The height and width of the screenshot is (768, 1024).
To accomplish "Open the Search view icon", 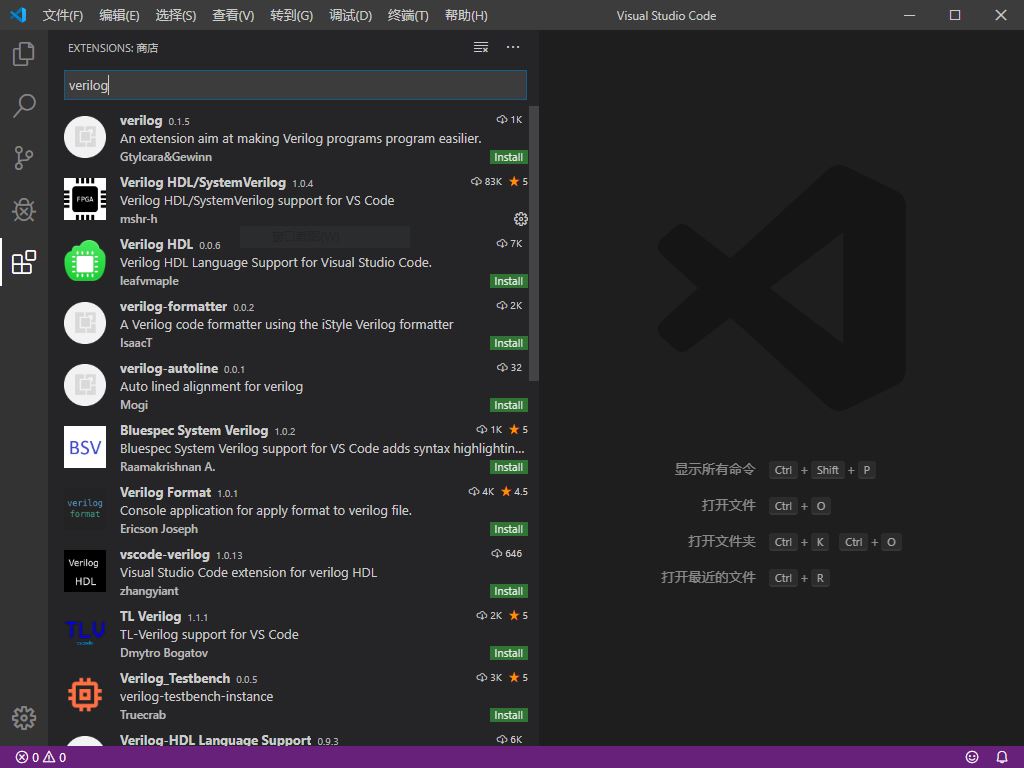I will pos(23,106).
